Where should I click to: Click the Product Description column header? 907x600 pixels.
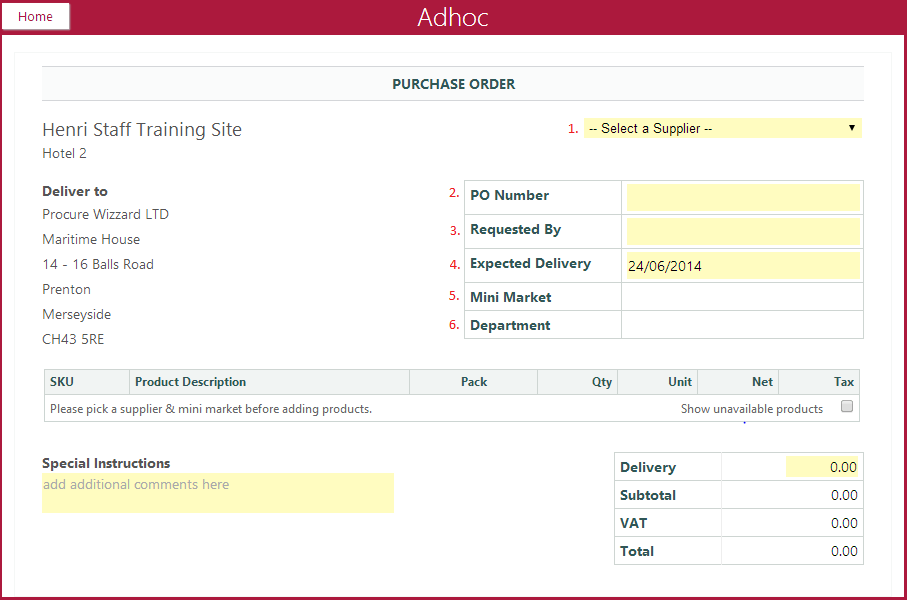click(x=190, y=381)
